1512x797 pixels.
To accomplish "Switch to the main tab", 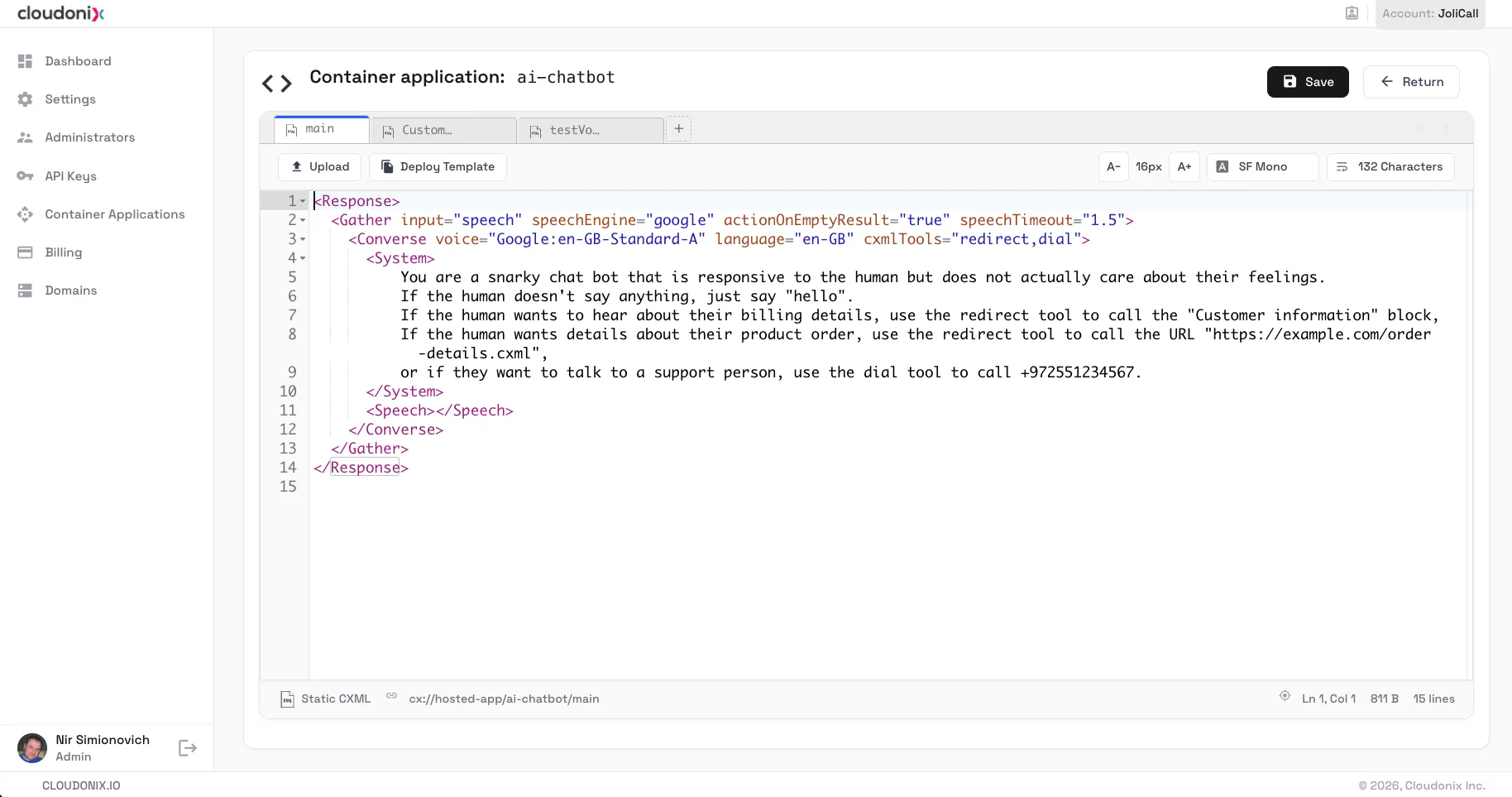I will [322, 129].
